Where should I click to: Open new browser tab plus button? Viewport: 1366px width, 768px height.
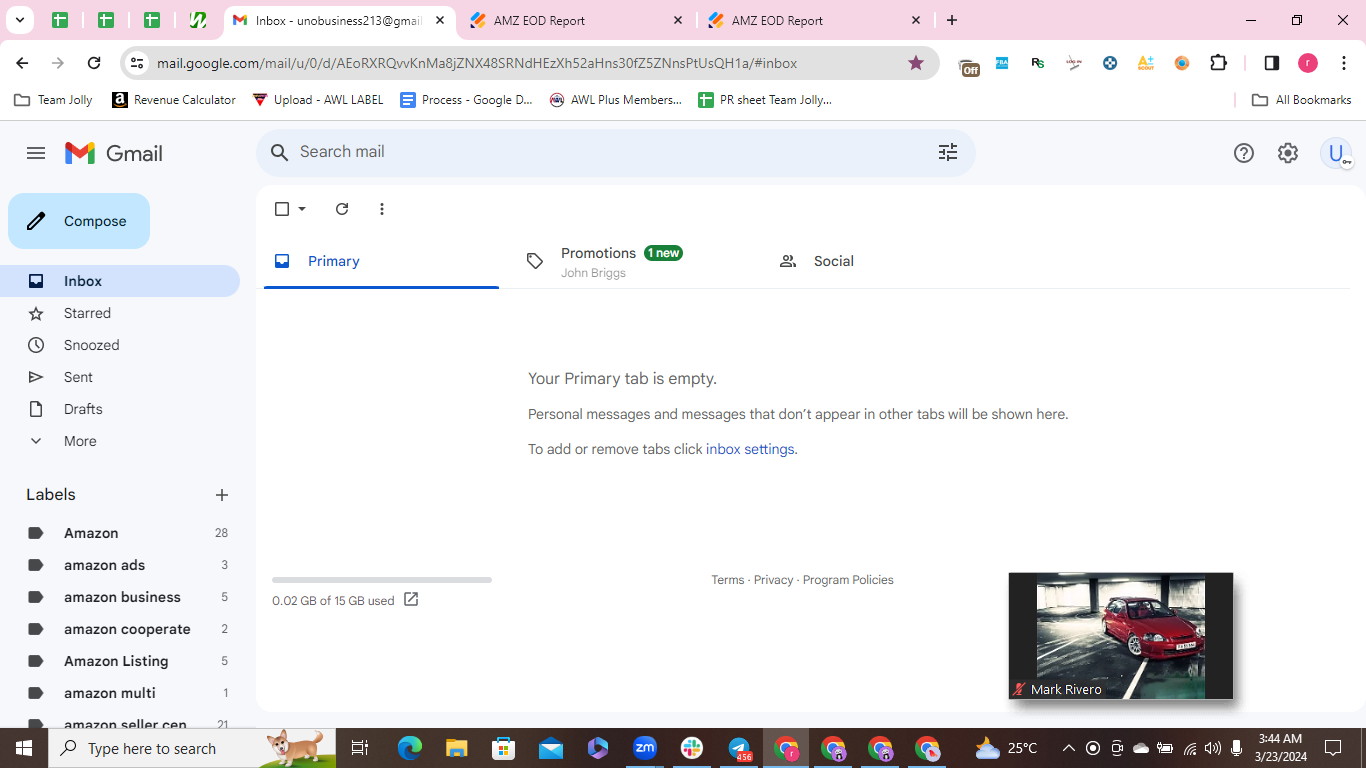point(952,20)
